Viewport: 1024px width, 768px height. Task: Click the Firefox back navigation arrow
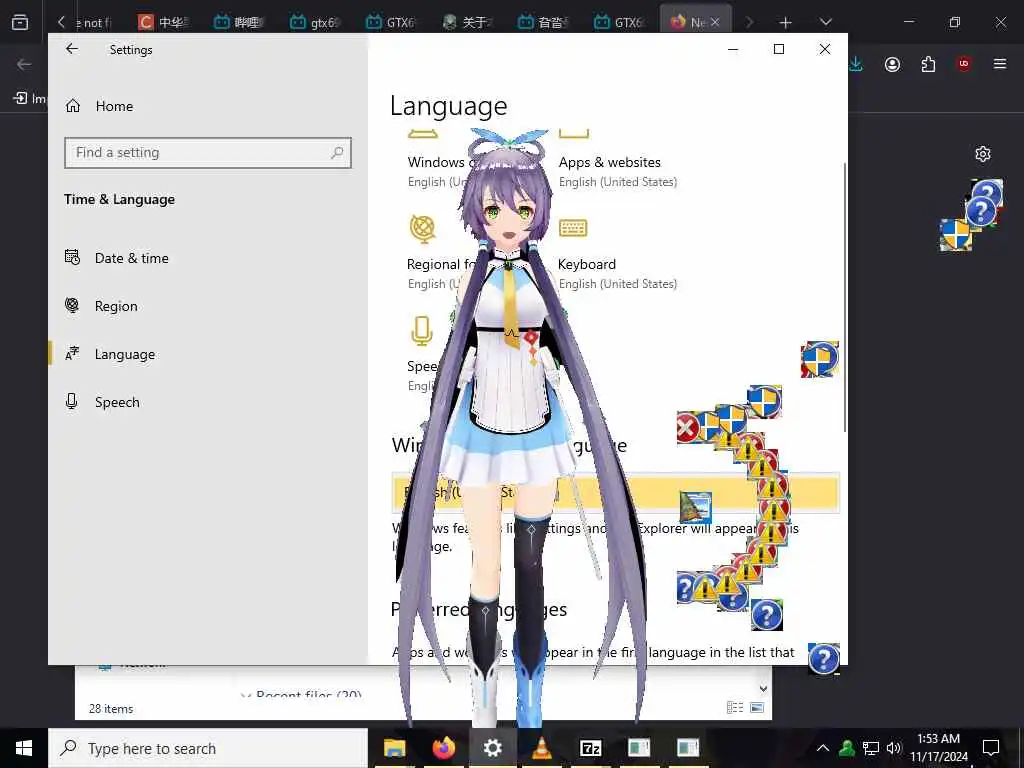point(24,64)
